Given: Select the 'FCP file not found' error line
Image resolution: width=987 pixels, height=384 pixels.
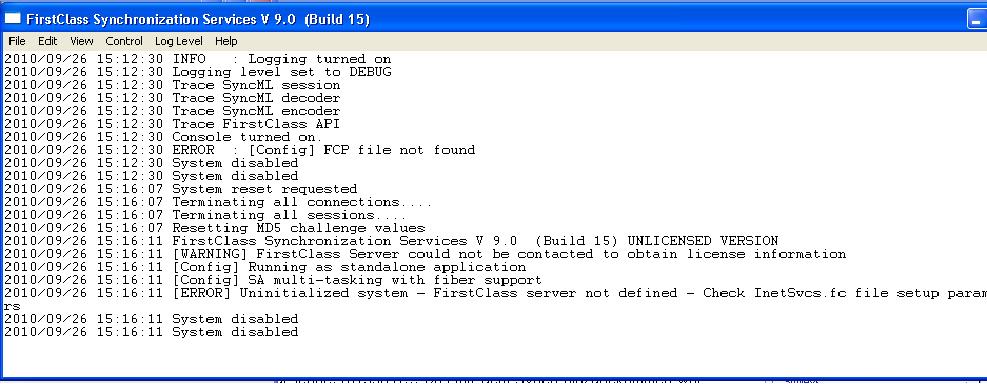Looking at the screenshot, I should 239,150.
